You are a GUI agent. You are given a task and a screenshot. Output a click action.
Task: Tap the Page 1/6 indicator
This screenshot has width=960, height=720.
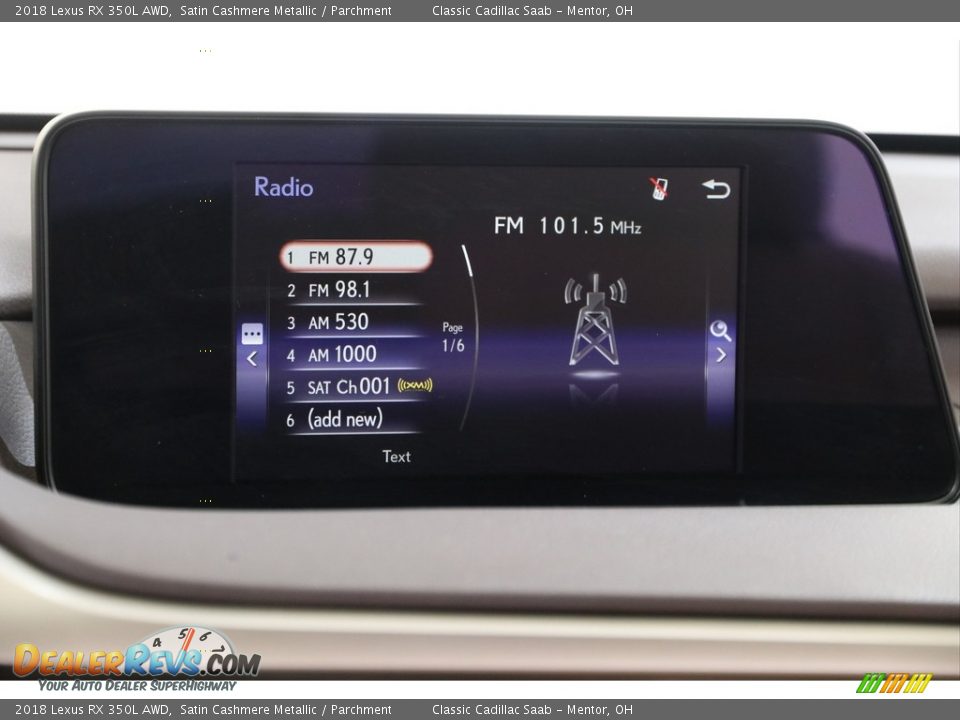point(453,338)
